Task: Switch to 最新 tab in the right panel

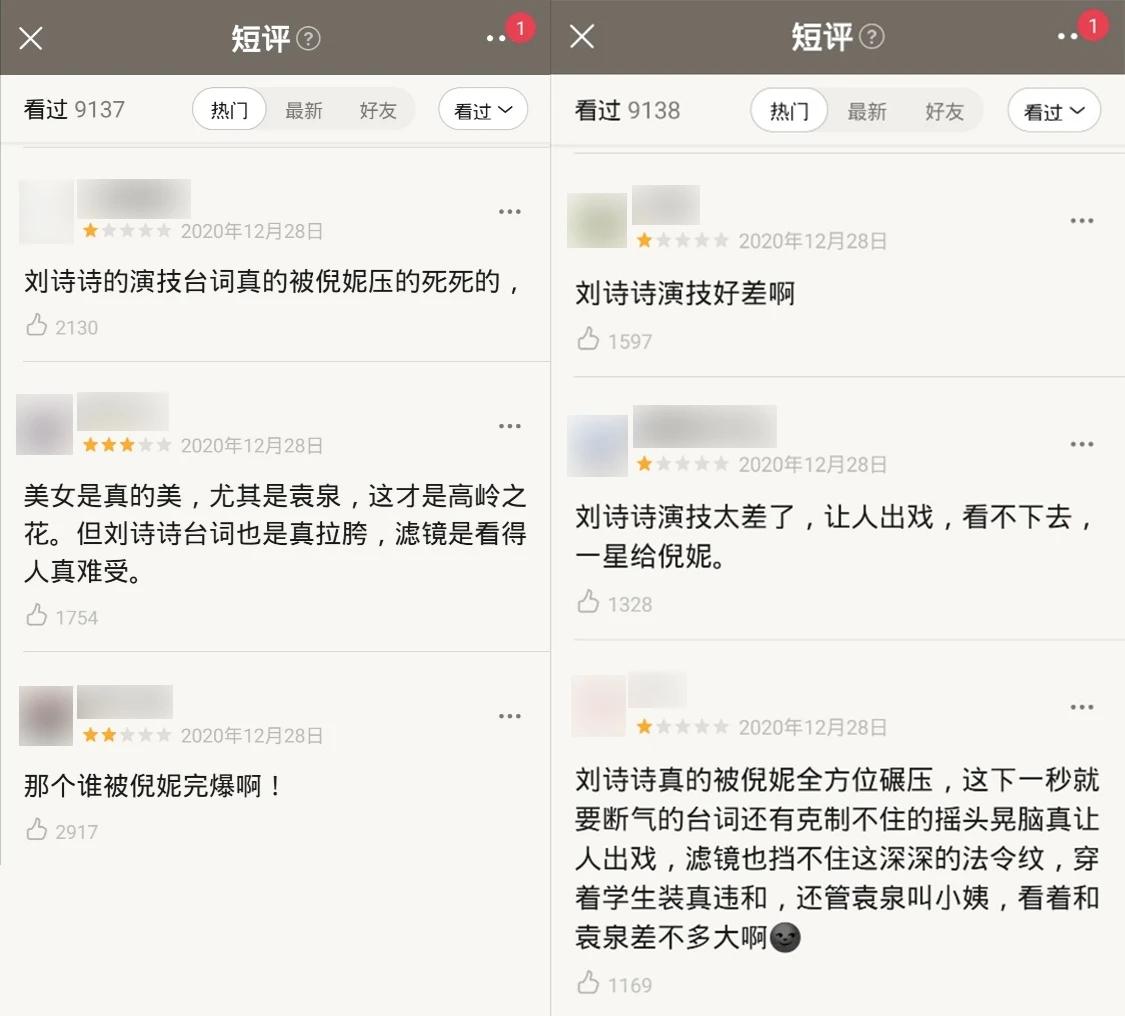Action: click(x=867, y=111)
